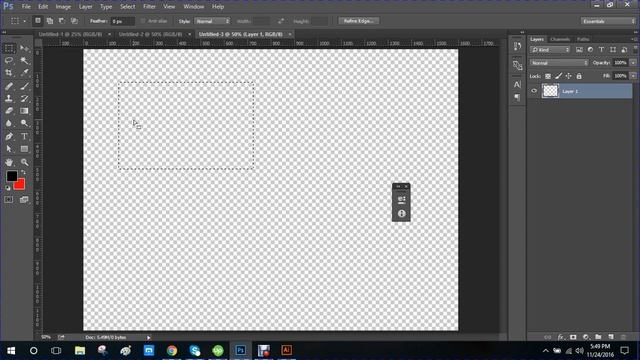Viewport: 640px width, 360px height.
Task: Swap foreground and background colors
Action: pyautogui.click(x=23, y=172)
